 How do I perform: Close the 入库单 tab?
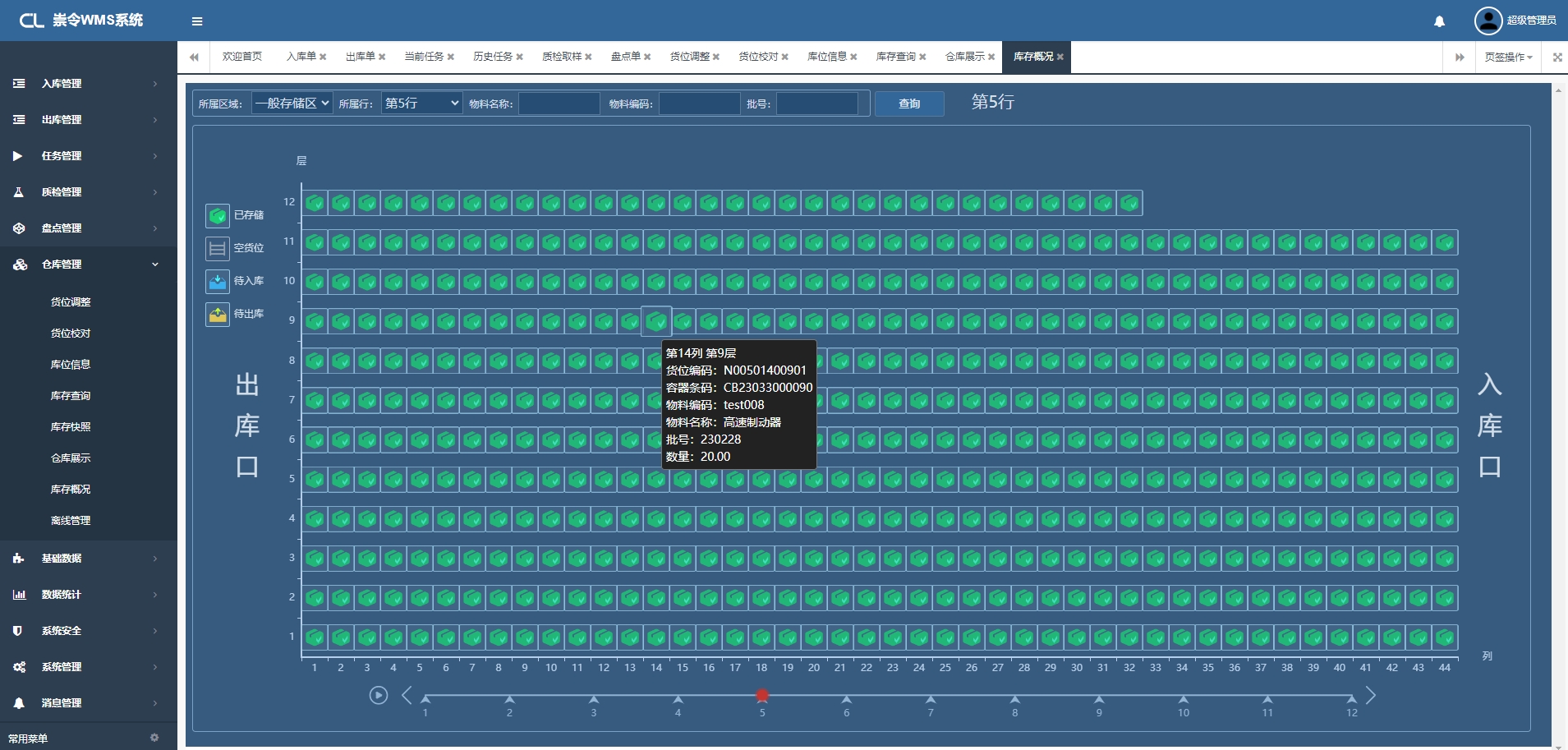(x=323, y=58)
